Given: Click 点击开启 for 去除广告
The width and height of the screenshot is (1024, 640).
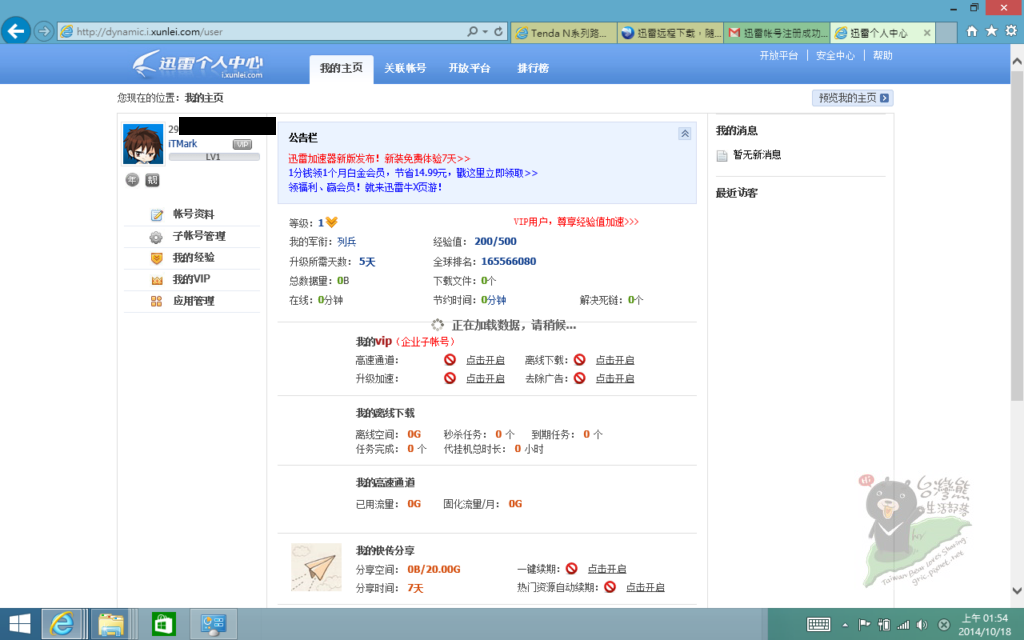Looking at the screenshot, I should click(x=615, y=379).
